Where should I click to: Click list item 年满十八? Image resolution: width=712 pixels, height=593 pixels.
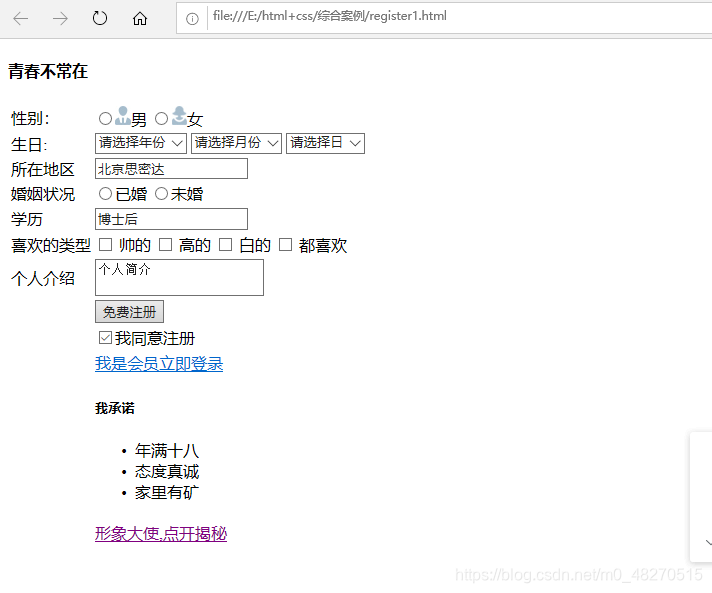[167, 451]
